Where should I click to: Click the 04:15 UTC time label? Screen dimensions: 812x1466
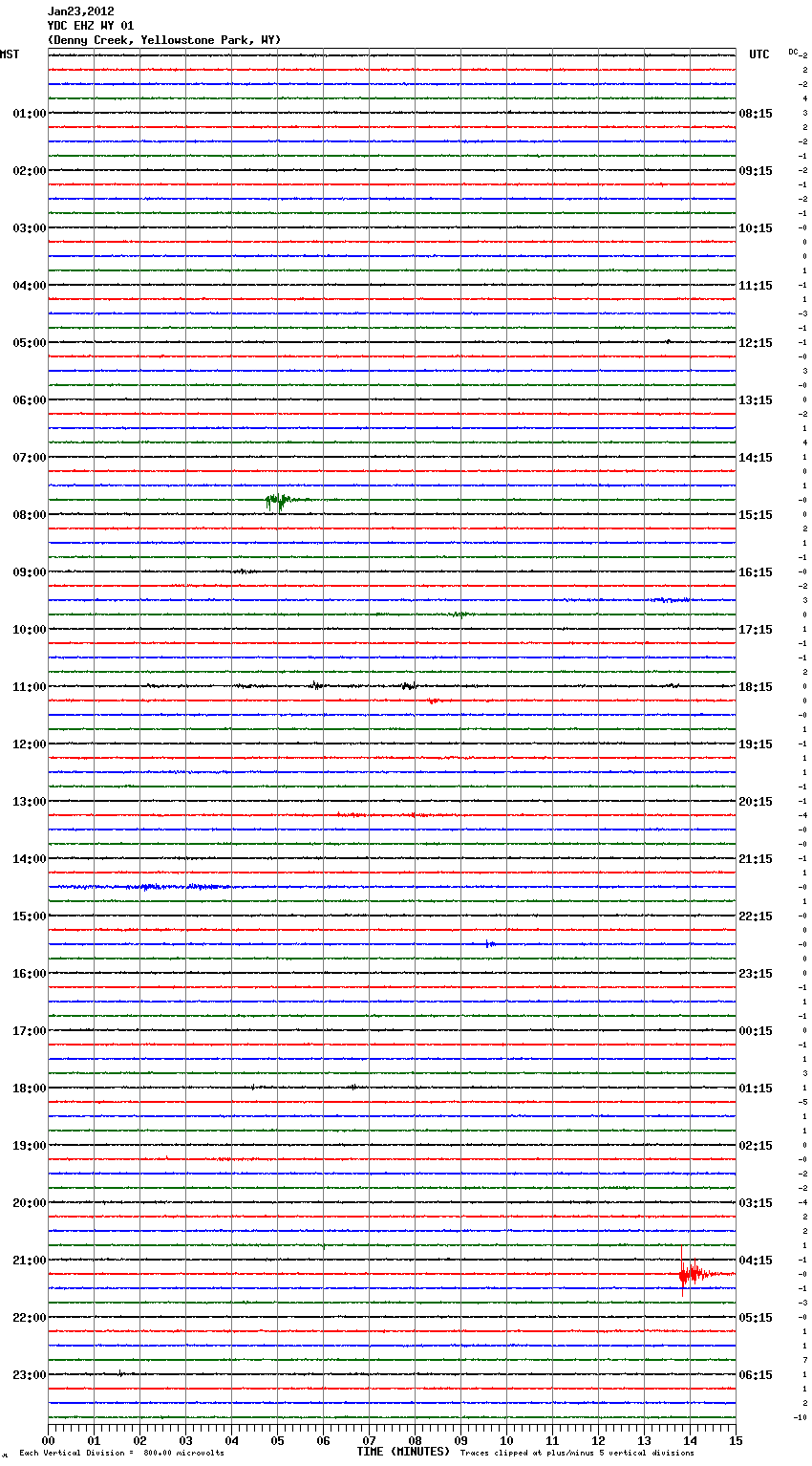pos(756,1261)
